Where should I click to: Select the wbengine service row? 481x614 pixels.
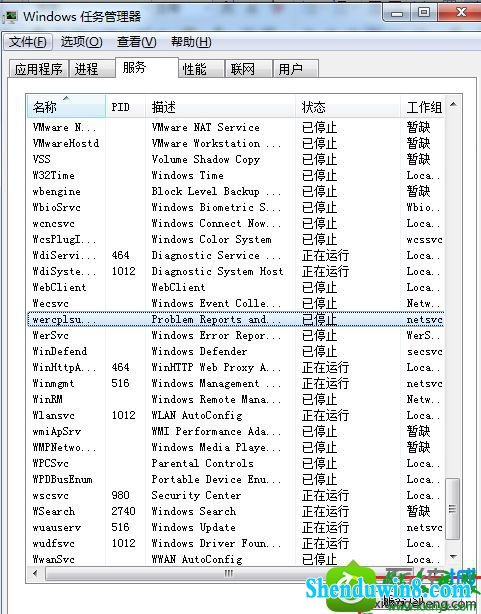tap(236, 191)
